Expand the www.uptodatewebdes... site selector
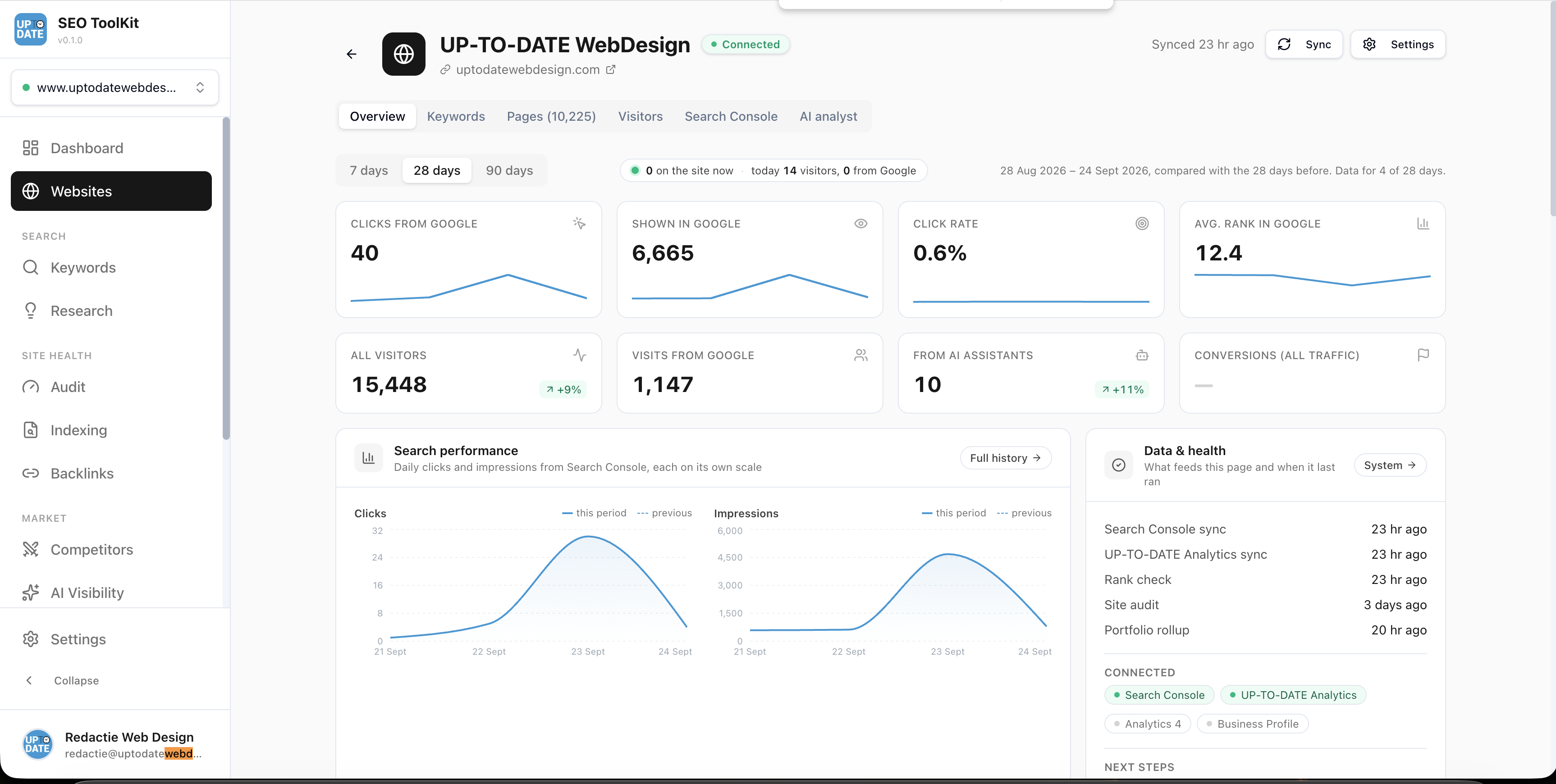The height and width of the screenshot is (784, 1556). (x=115, y=87)
